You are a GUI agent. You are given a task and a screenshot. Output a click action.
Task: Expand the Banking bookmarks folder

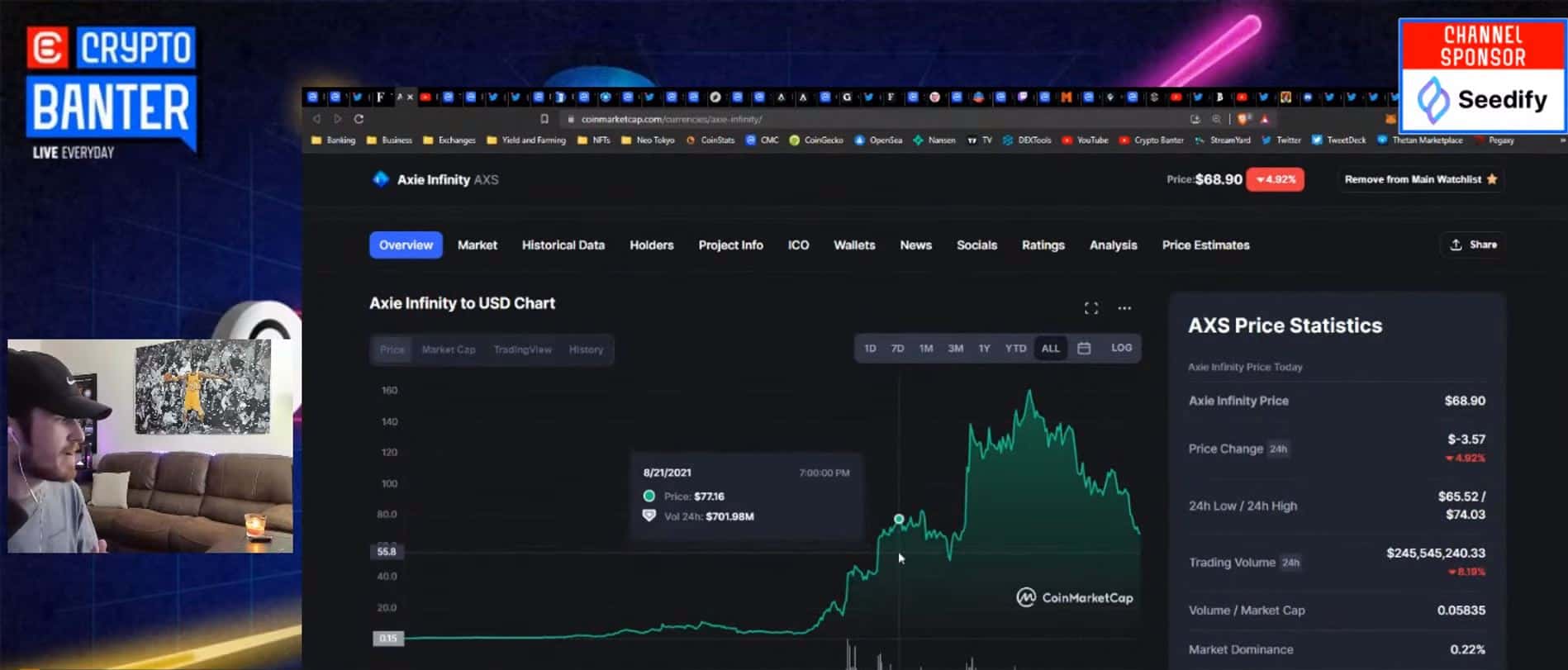pos(333,140)
